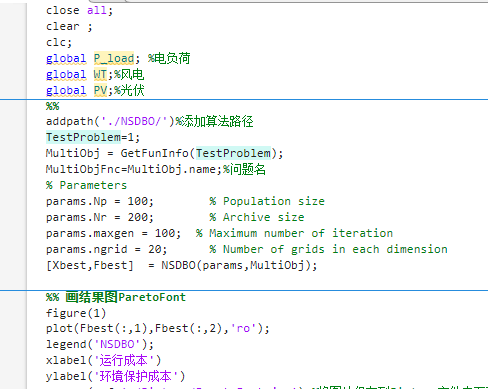The height and width of the screenshot is (389, 488).
Task: Click the addpath NSDBO string
Action: point(134,121)
